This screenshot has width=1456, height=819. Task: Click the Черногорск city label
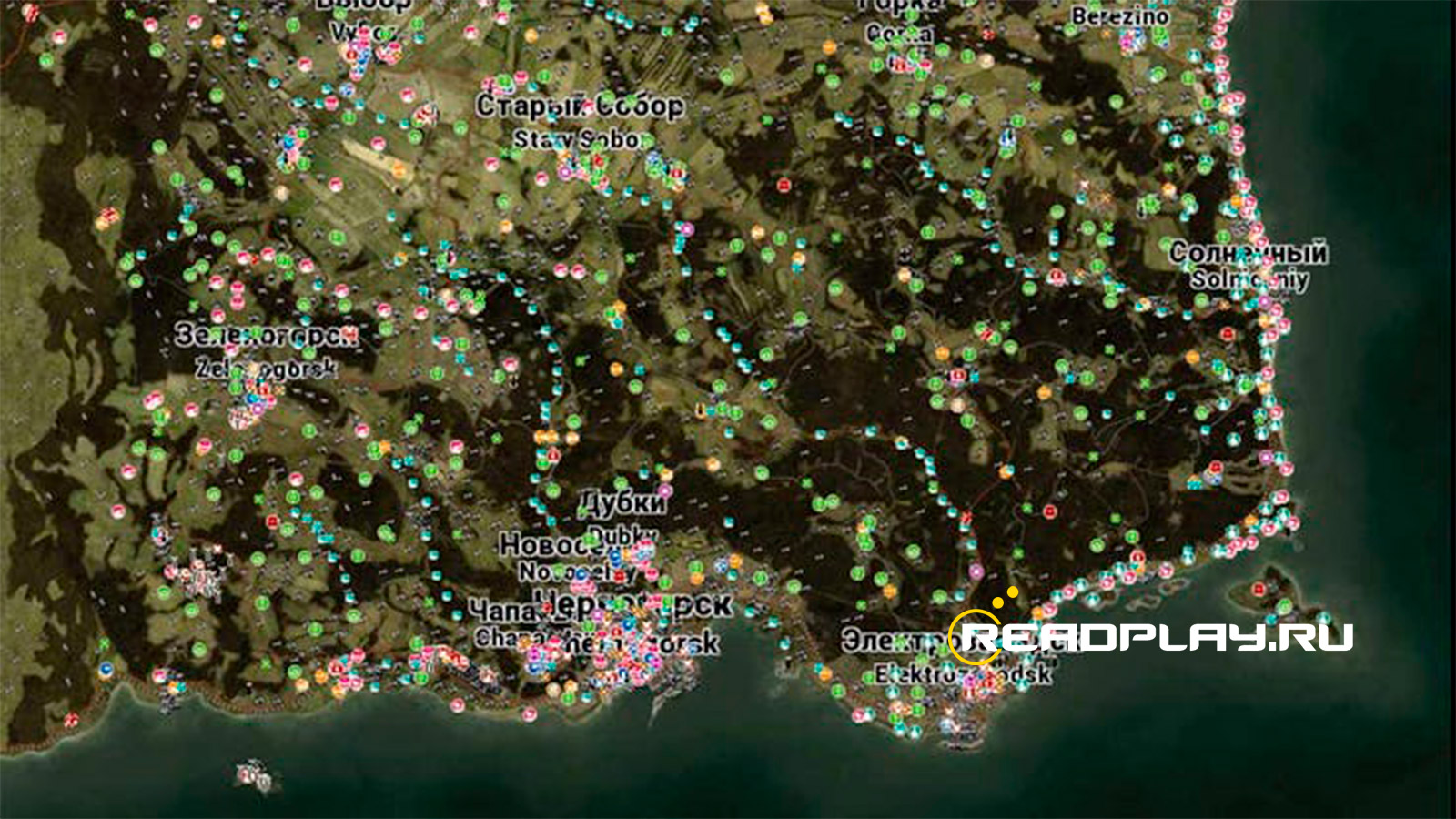tap(634, 604)
